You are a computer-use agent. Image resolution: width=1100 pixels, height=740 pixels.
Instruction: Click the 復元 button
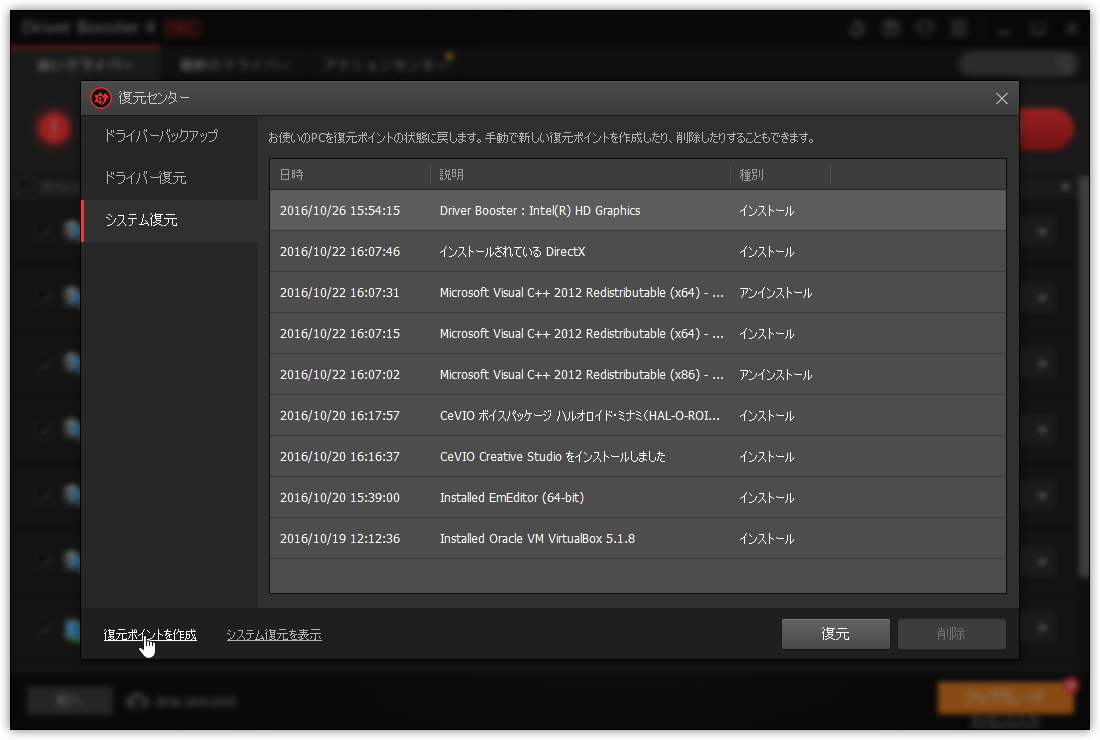point(836,634)
